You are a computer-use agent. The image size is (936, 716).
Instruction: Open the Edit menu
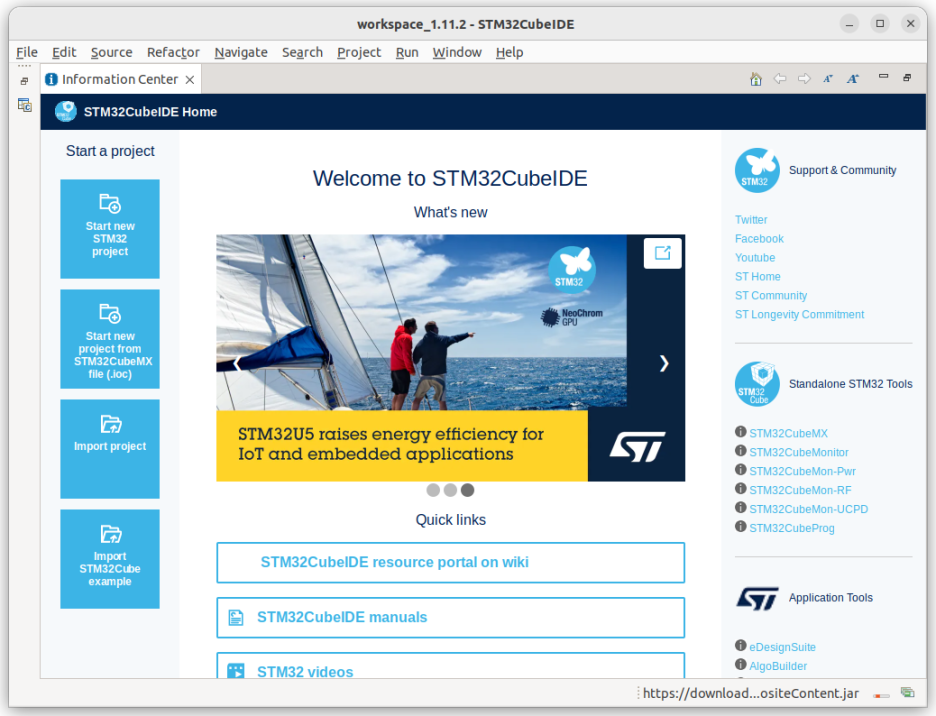tap(64, 53)
